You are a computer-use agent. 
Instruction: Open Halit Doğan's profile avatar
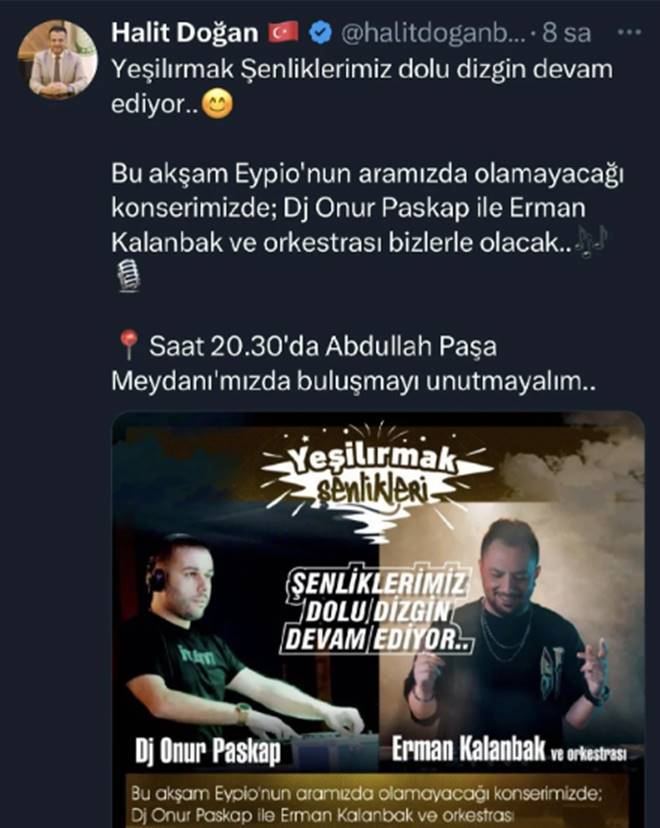[57, 60]
